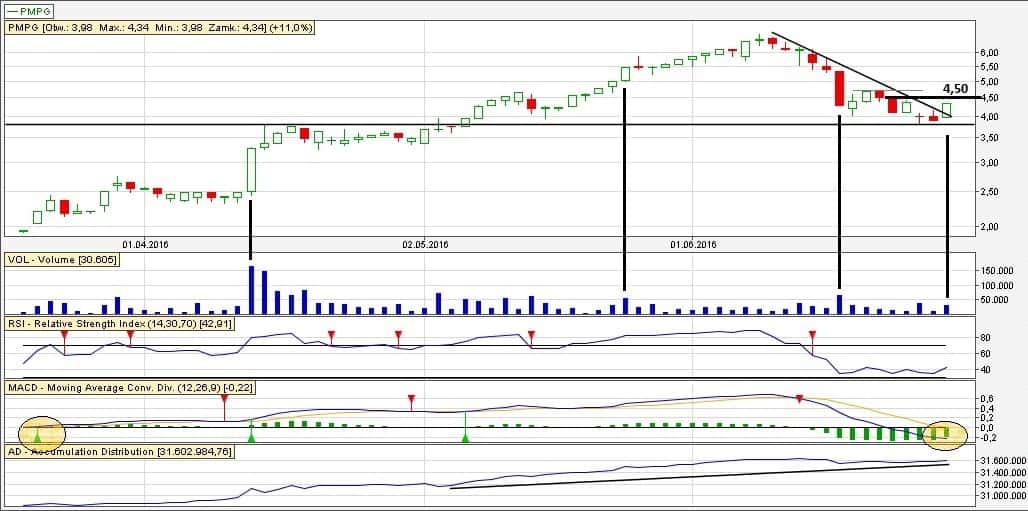
Task: Select the leftmost red marker in MACD panel
Action: click(224, 400)
